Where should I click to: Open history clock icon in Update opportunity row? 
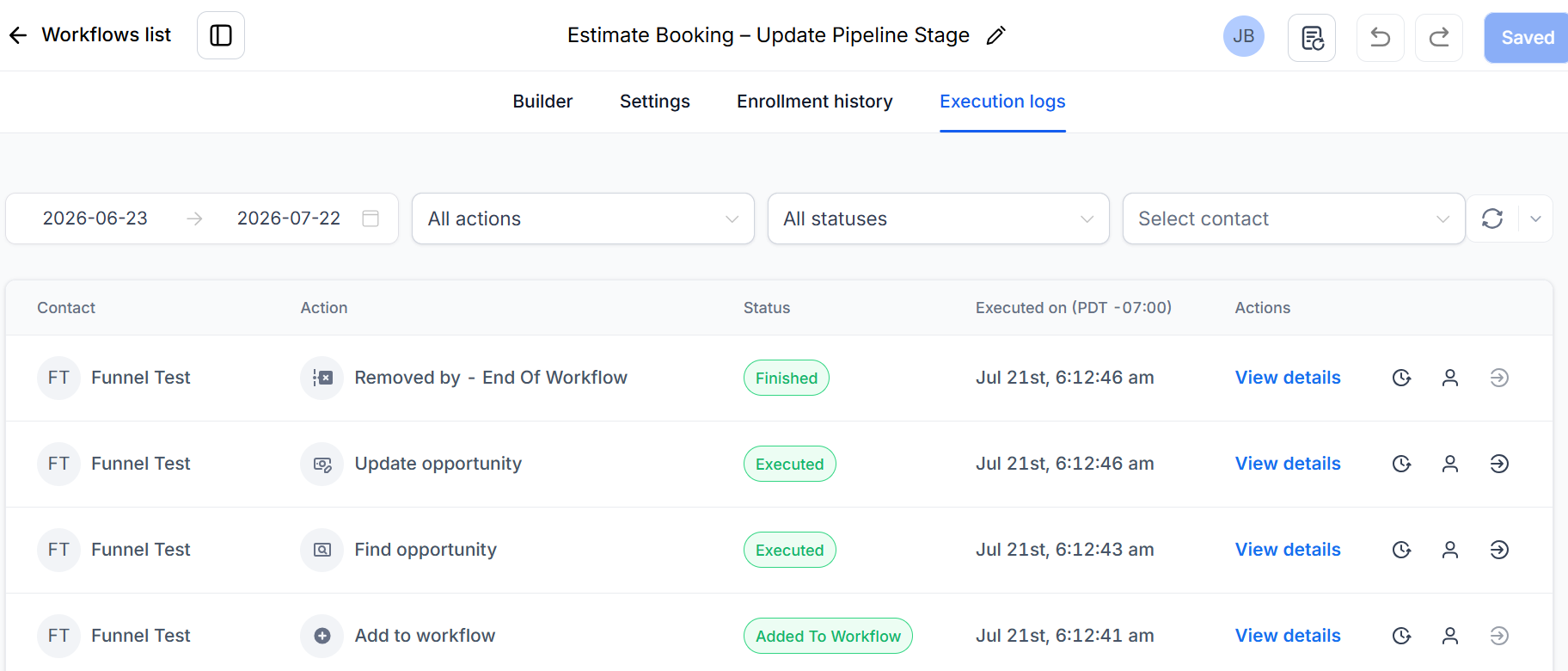[x=1402, y=464]
